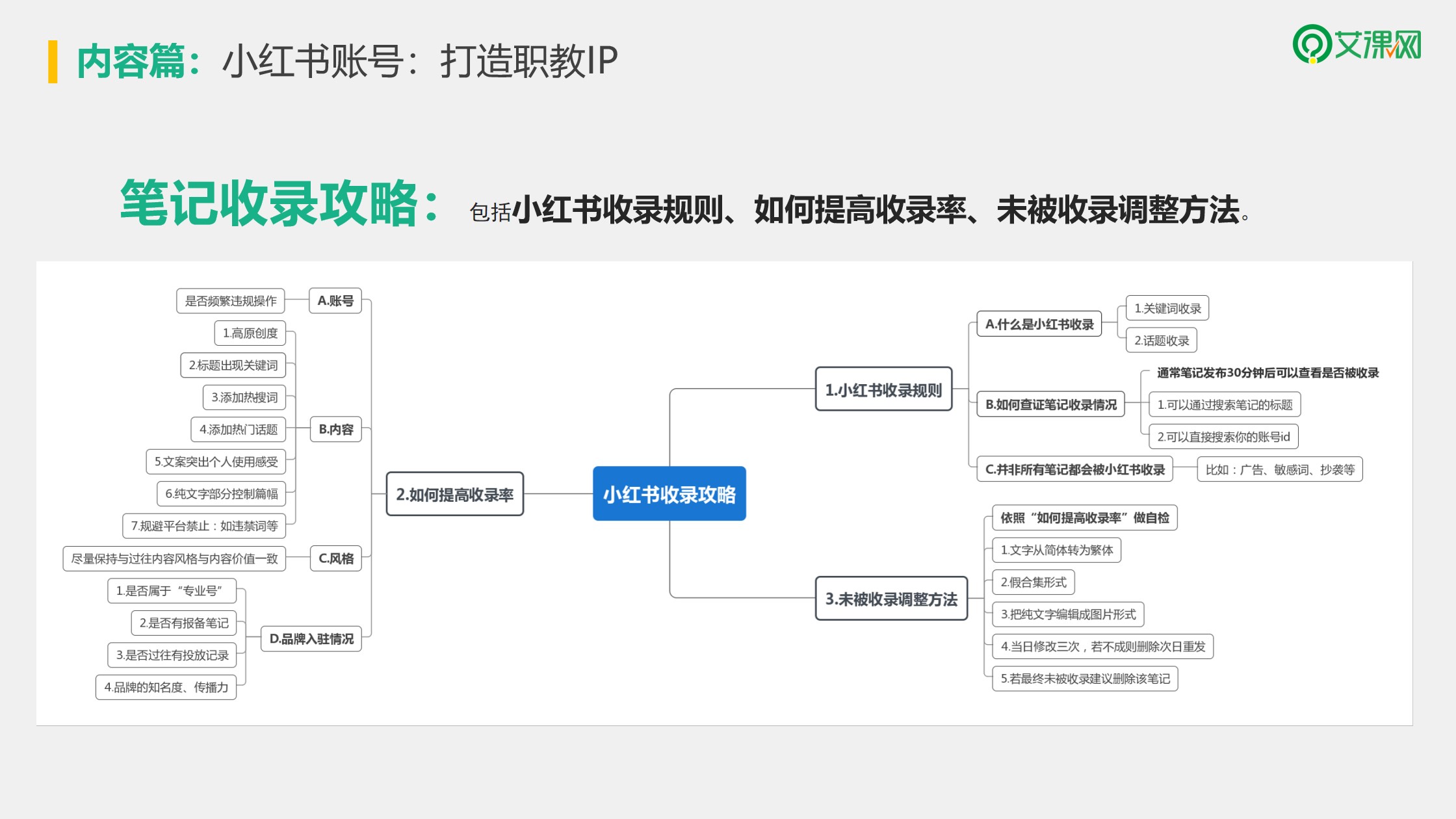Select leaf 1.文字从简体转为繁体
Image resolution: width=1456 pixels, height=819 pixels.
(1057, 550)
